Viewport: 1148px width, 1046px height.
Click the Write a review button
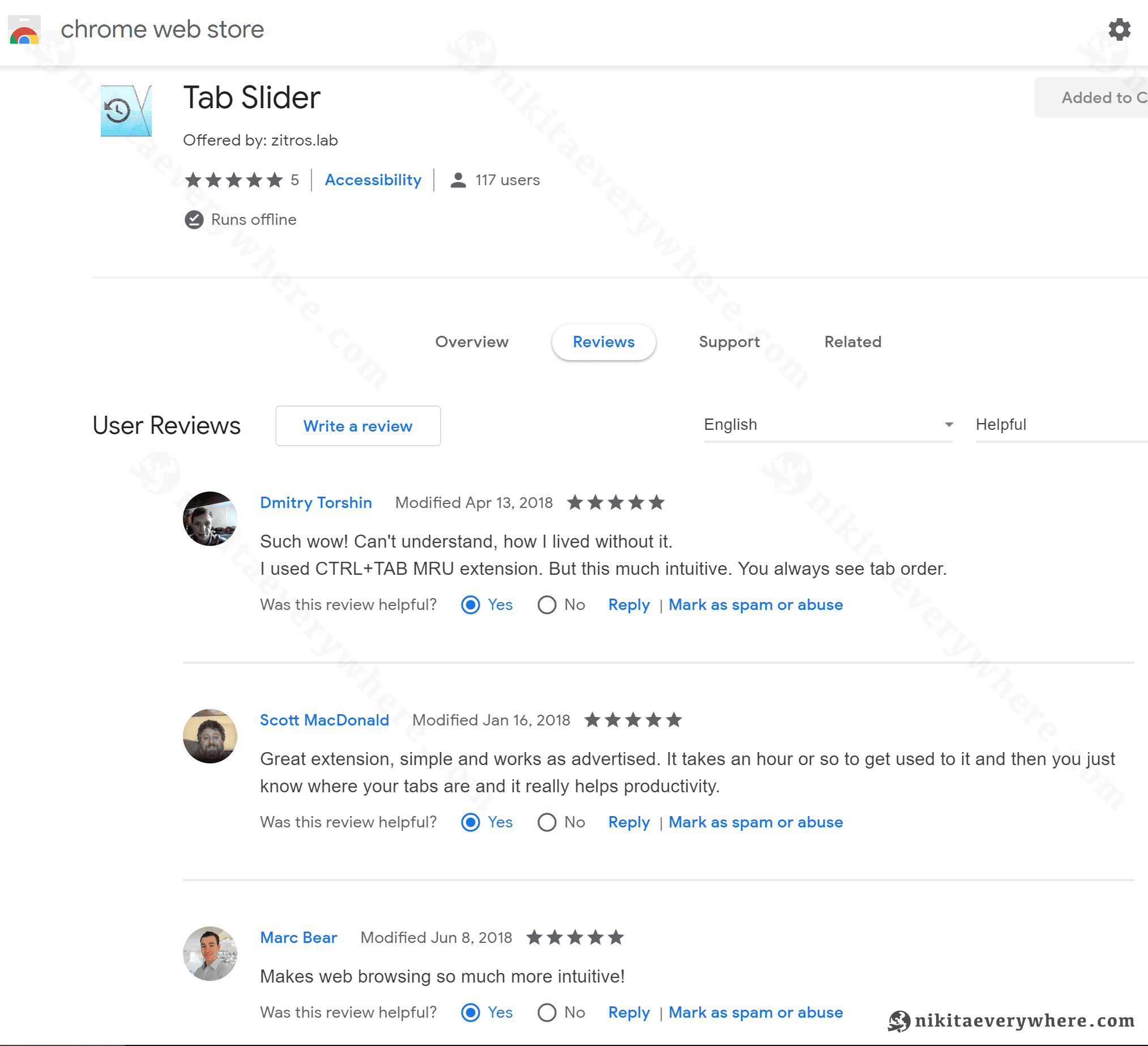point(357,426)
